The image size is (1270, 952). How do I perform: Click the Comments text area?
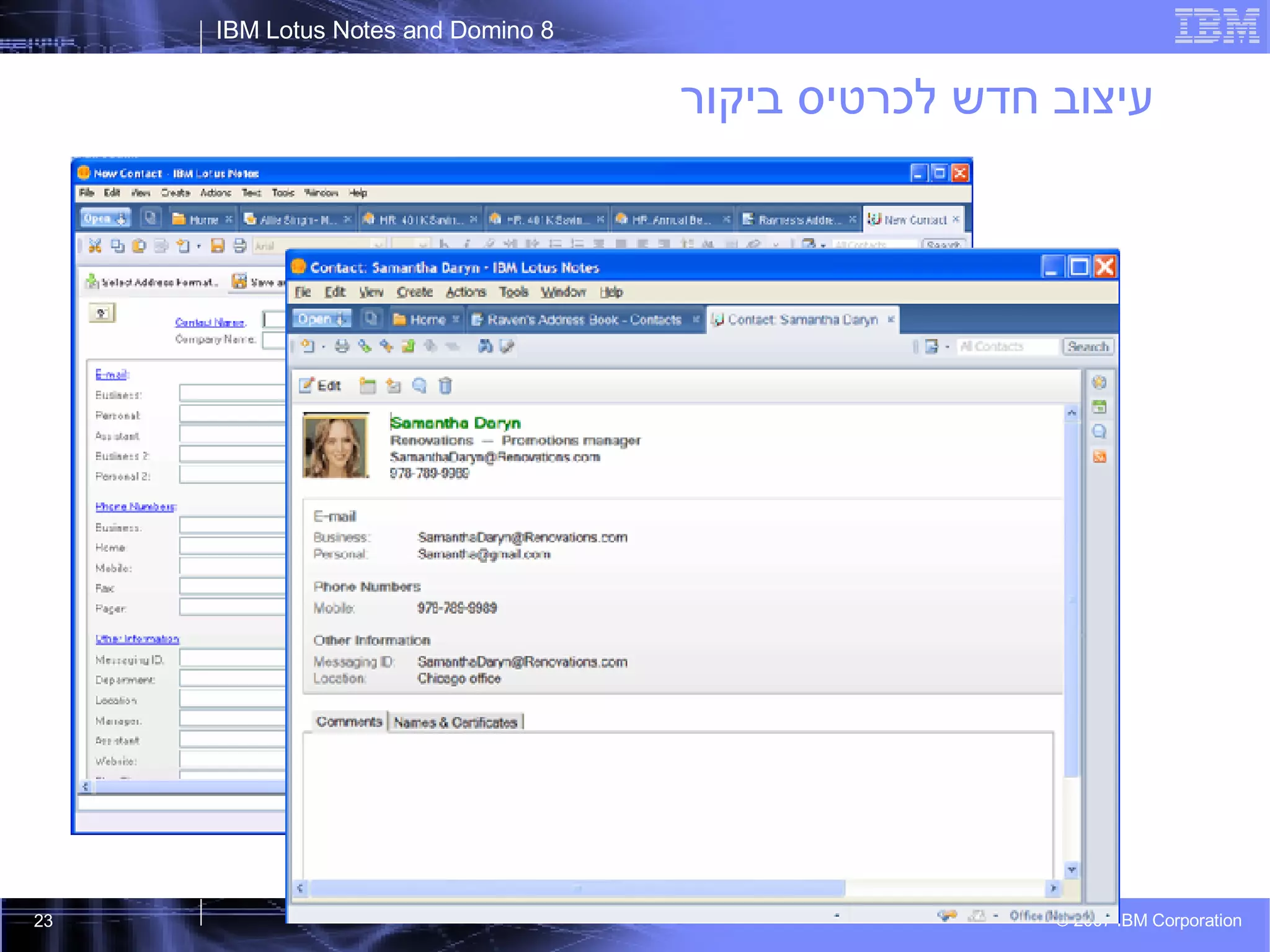[x=678, y=805]
